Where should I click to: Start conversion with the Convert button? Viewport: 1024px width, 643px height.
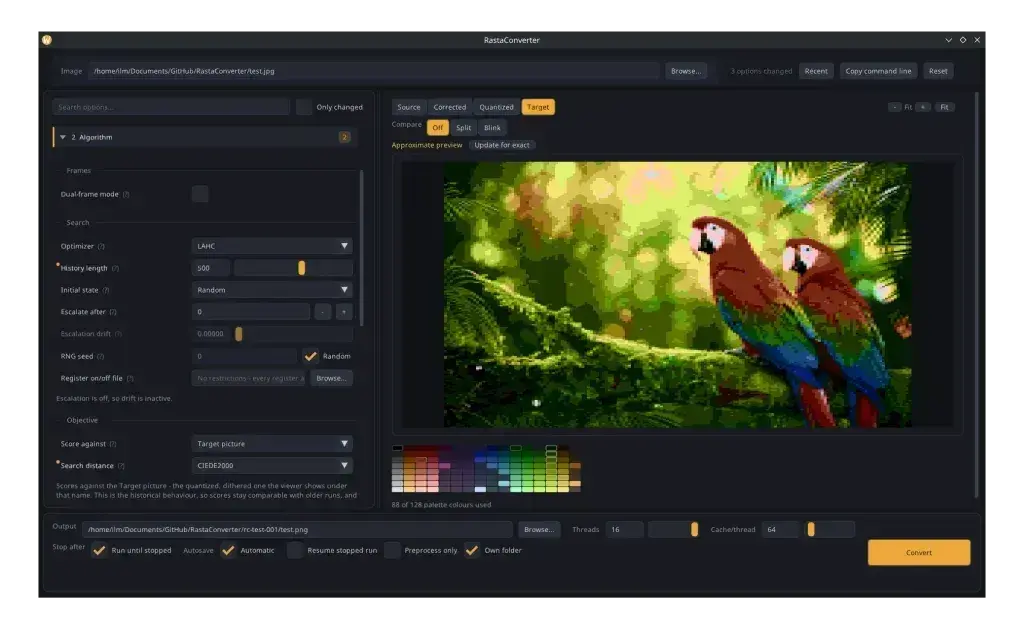(919, 552)
